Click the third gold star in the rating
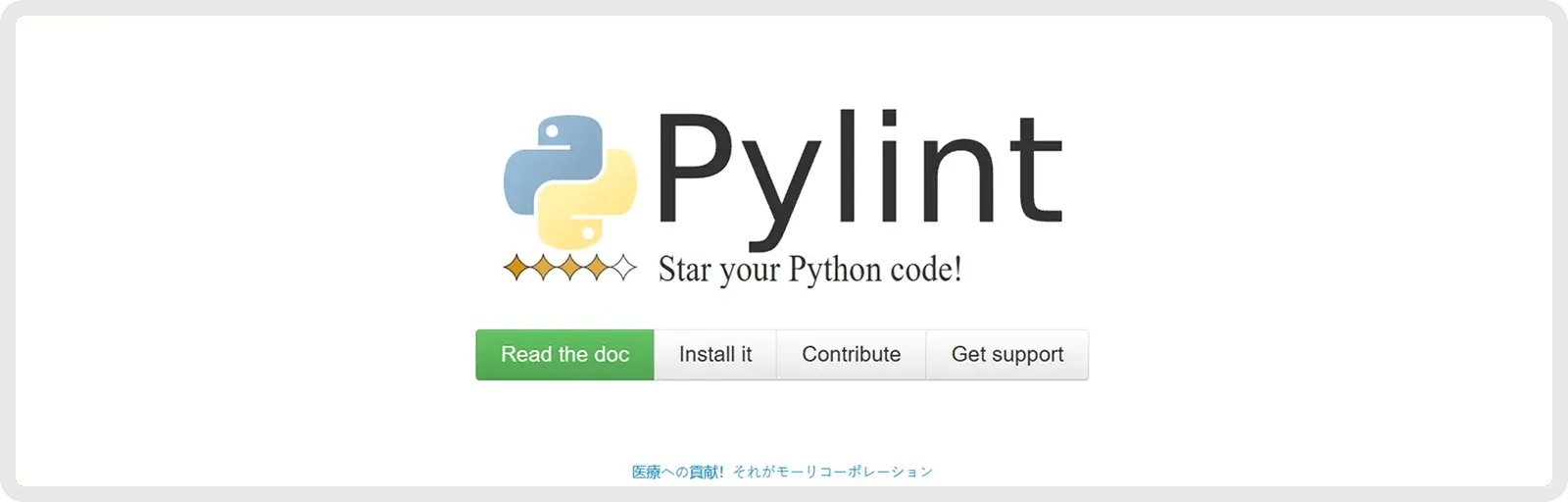Screen dimensions: 1568x502 569,268
